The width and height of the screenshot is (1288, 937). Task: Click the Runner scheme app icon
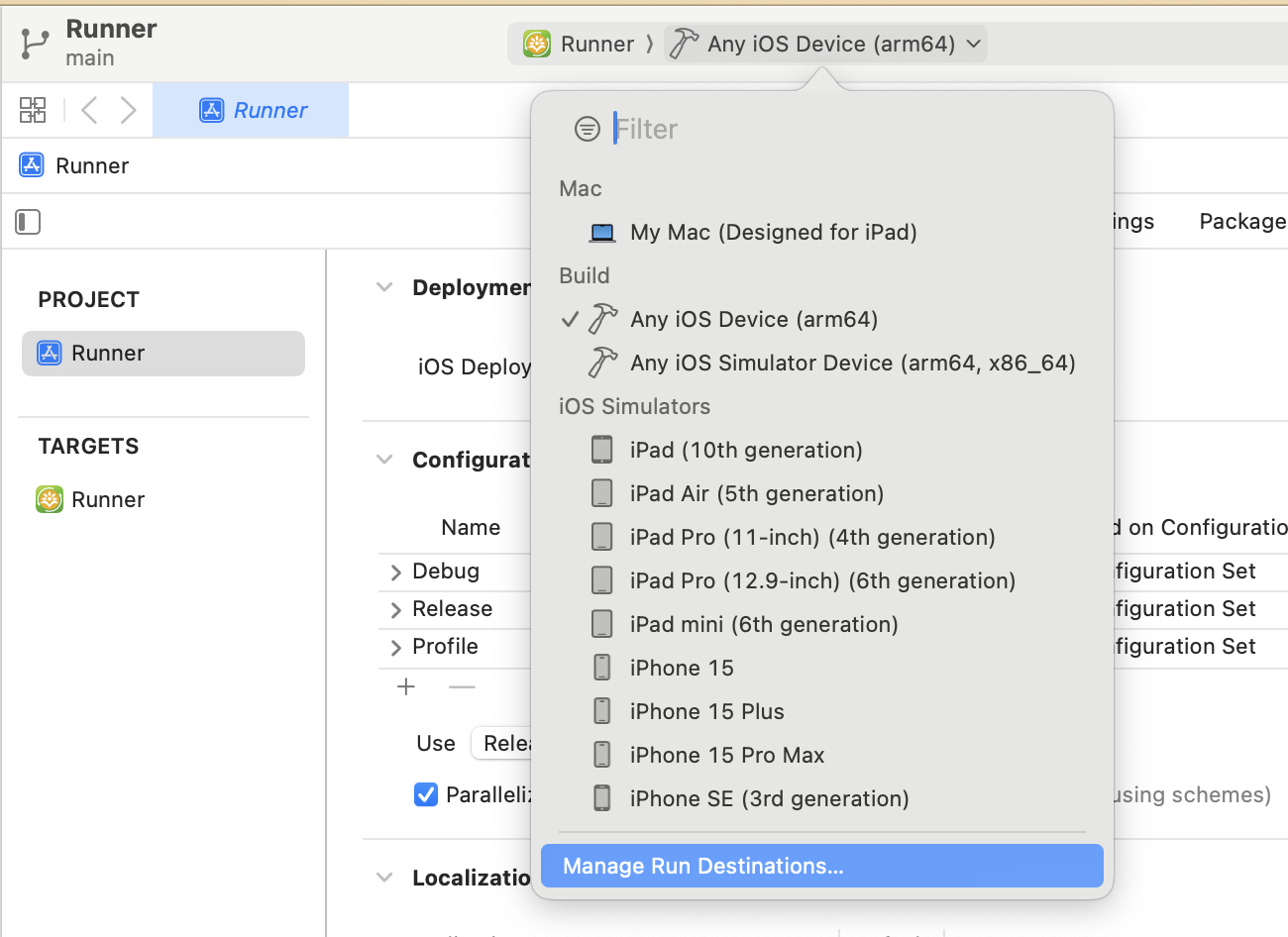tap(537, 44)
